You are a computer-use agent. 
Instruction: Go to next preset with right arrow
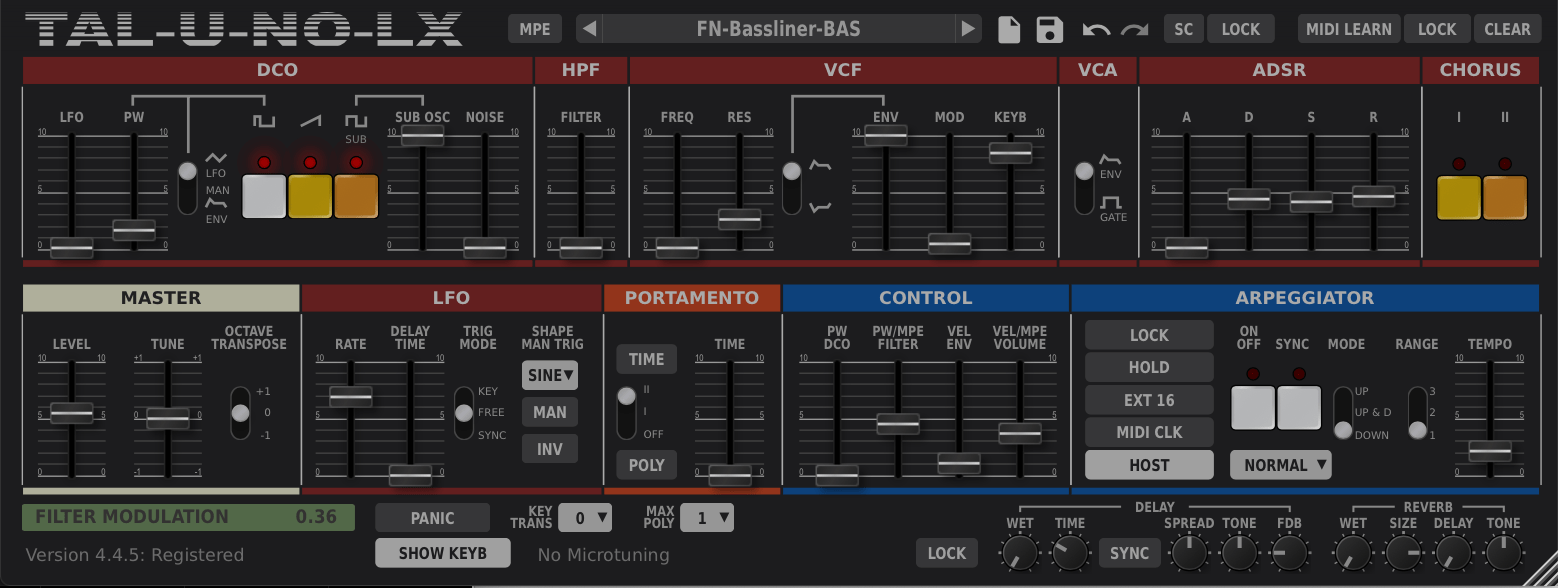click(967, 29)
